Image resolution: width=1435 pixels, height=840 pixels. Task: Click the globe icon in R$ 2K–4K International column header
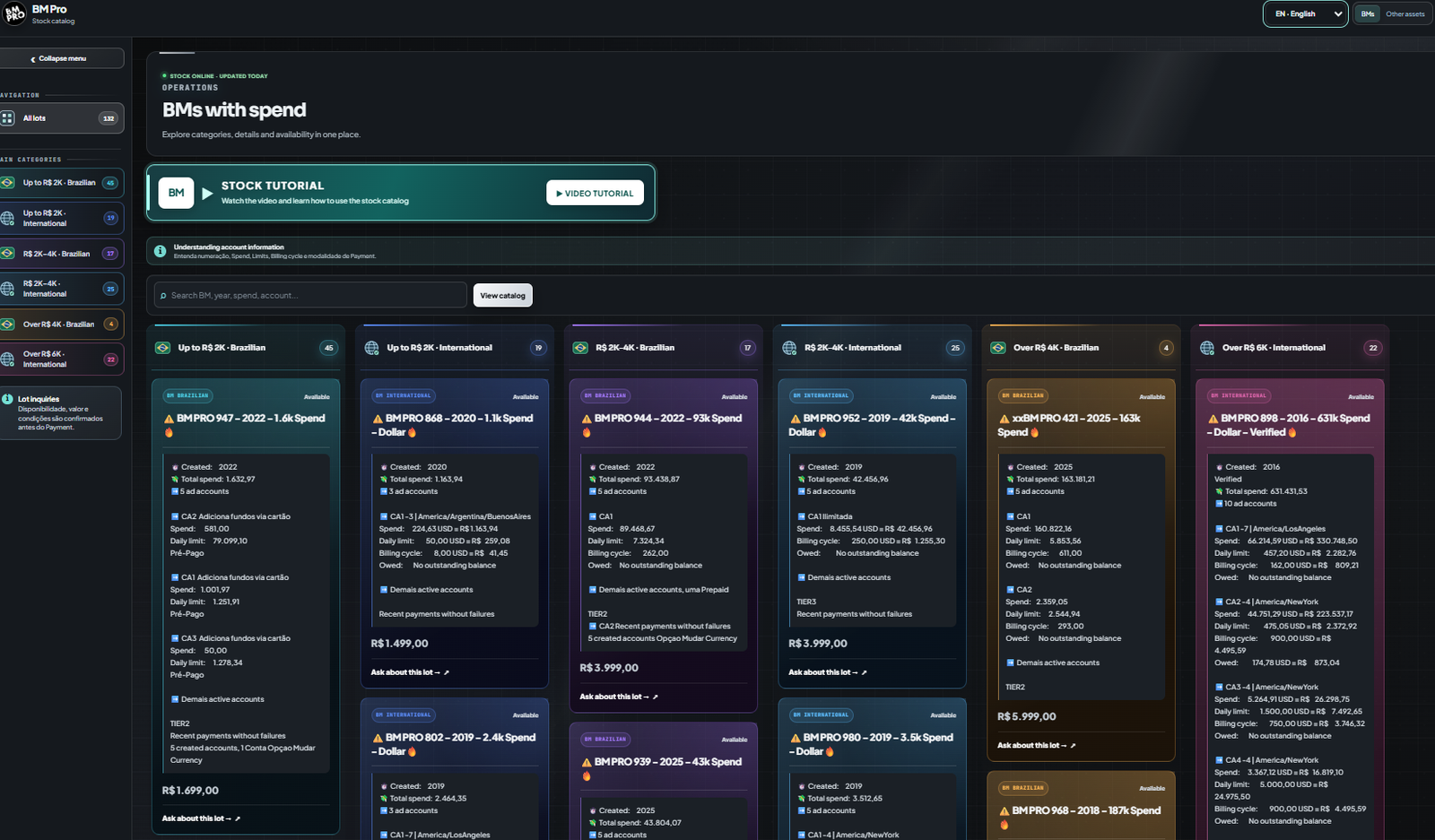(790, 348)
